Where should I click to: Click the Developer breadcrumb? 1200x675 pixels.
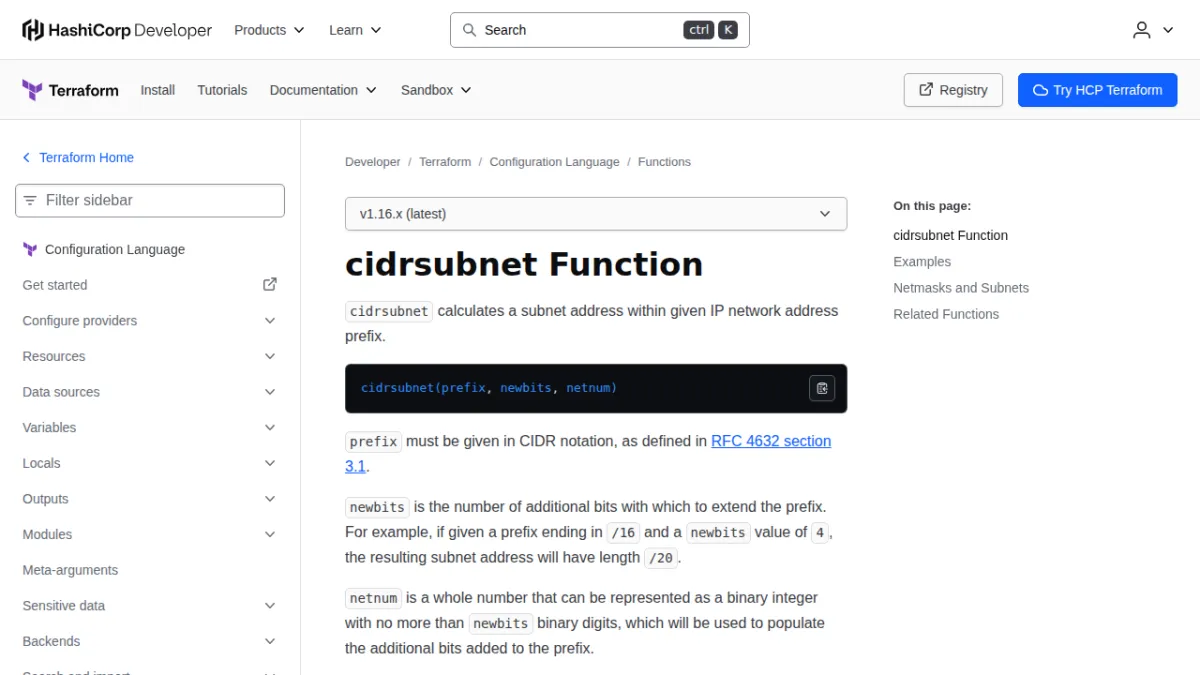tap(373, 162)
